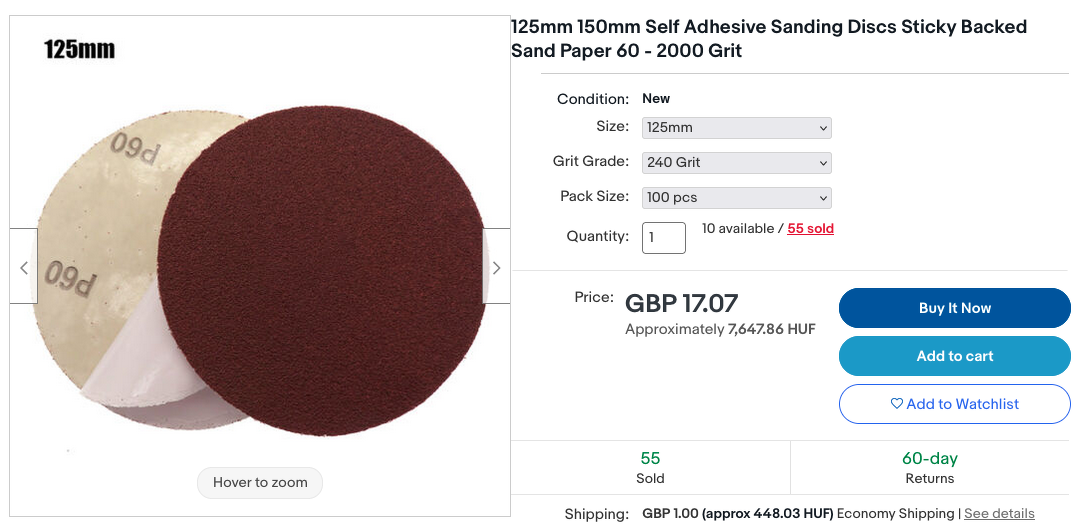Open See details shipping link

click(999, 514)
